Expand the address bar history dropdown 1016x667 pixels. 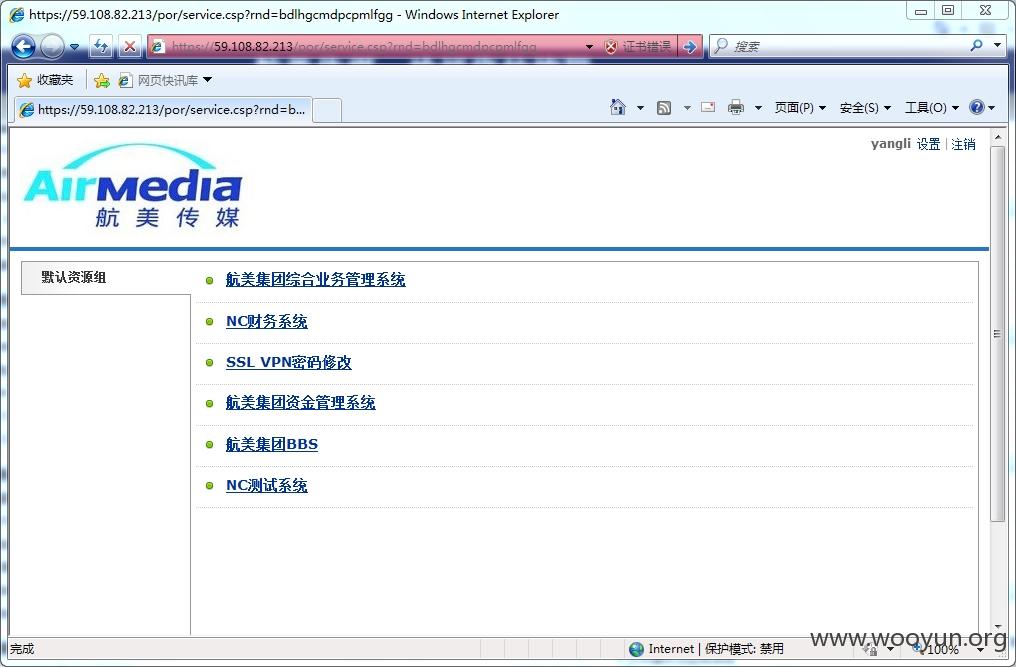tap(589, 47)
